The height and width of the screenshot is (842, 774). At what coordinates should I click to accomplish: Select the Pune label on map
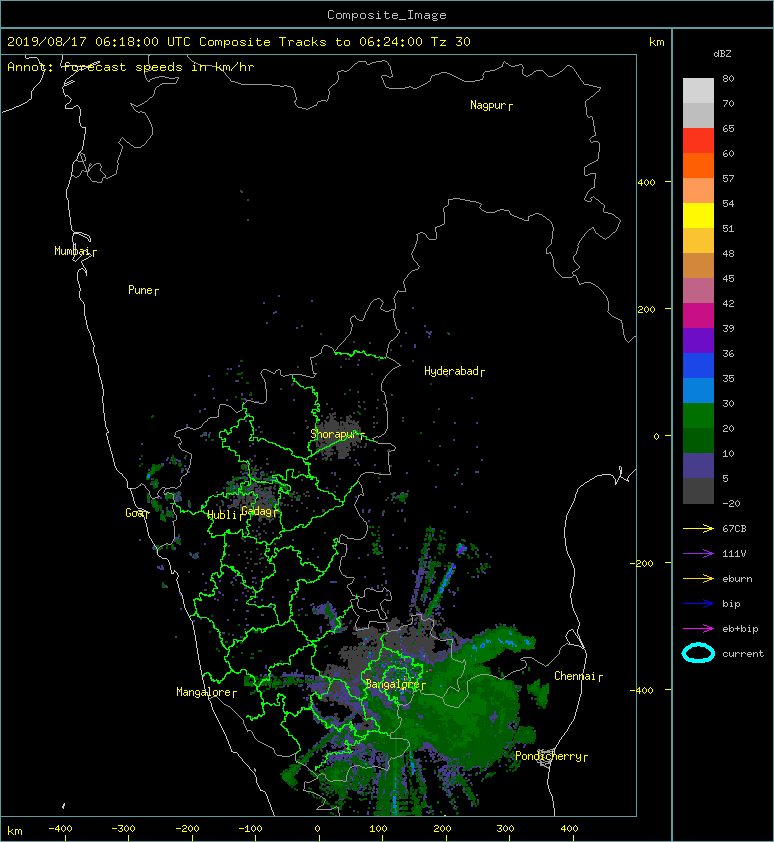coord(141,290)
